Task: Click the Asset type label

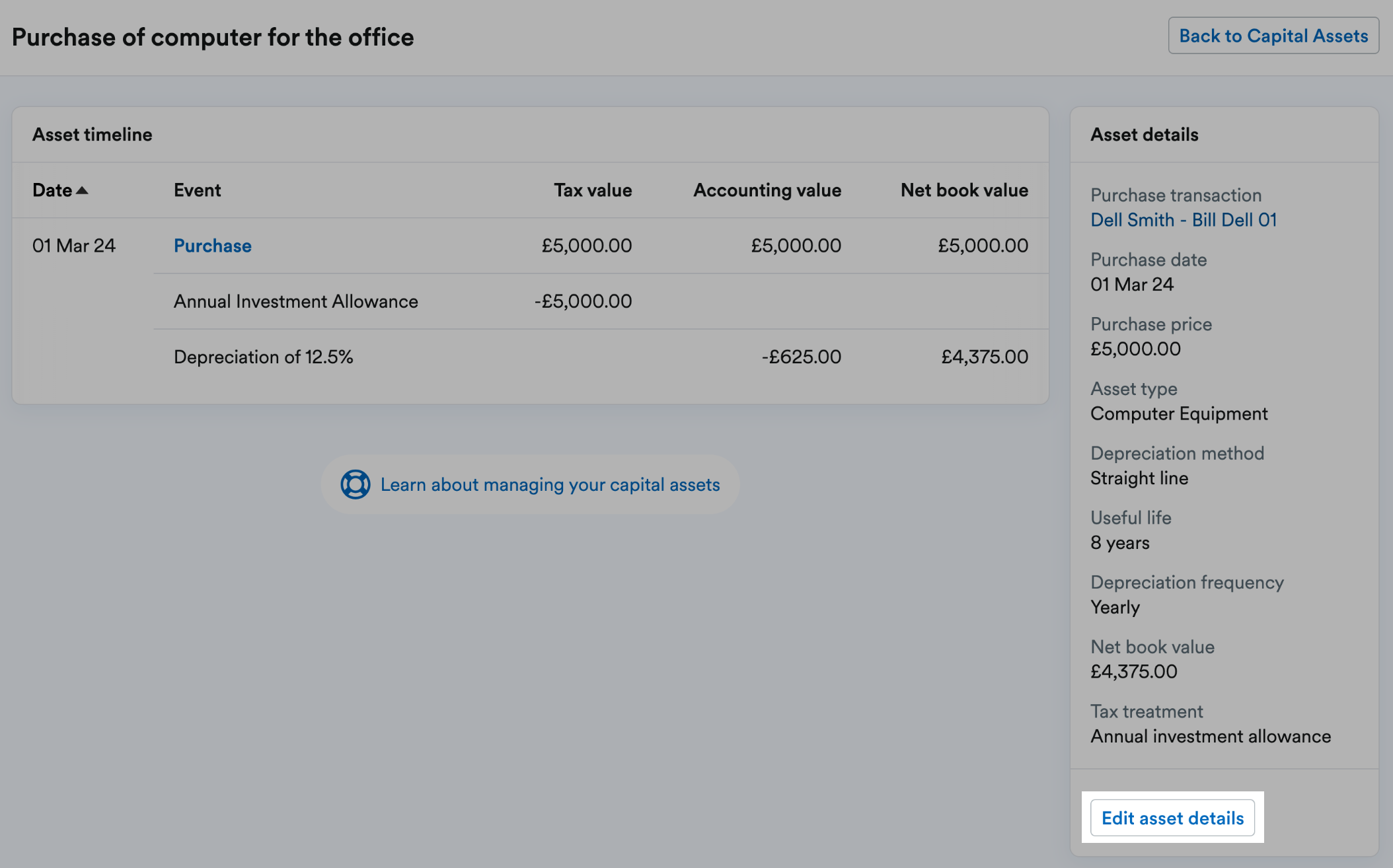Action: 1134,389
